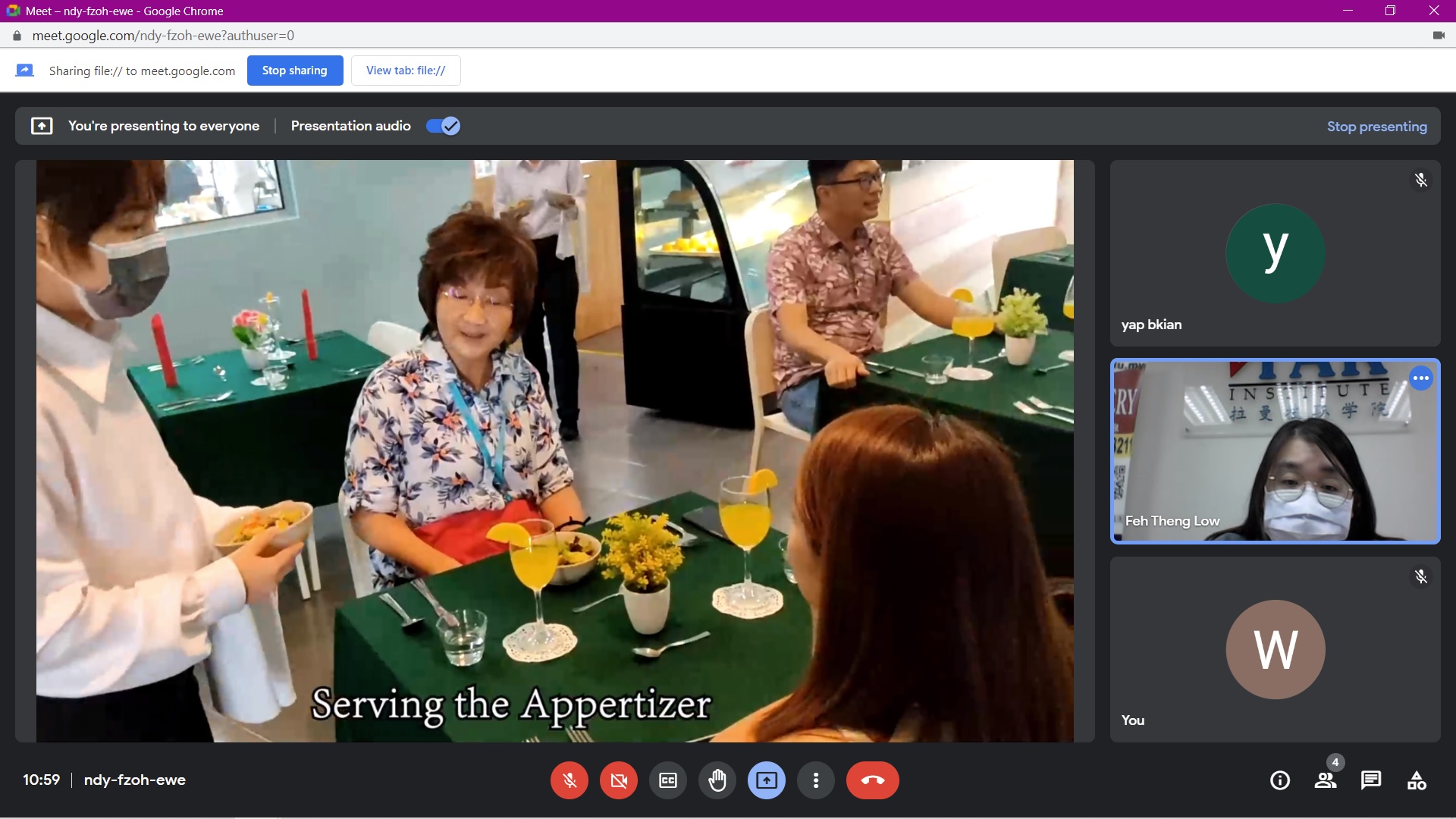Click camera permission icon in address bar
Screen dimensions: 1456x819
click(x=1439, y=36)
